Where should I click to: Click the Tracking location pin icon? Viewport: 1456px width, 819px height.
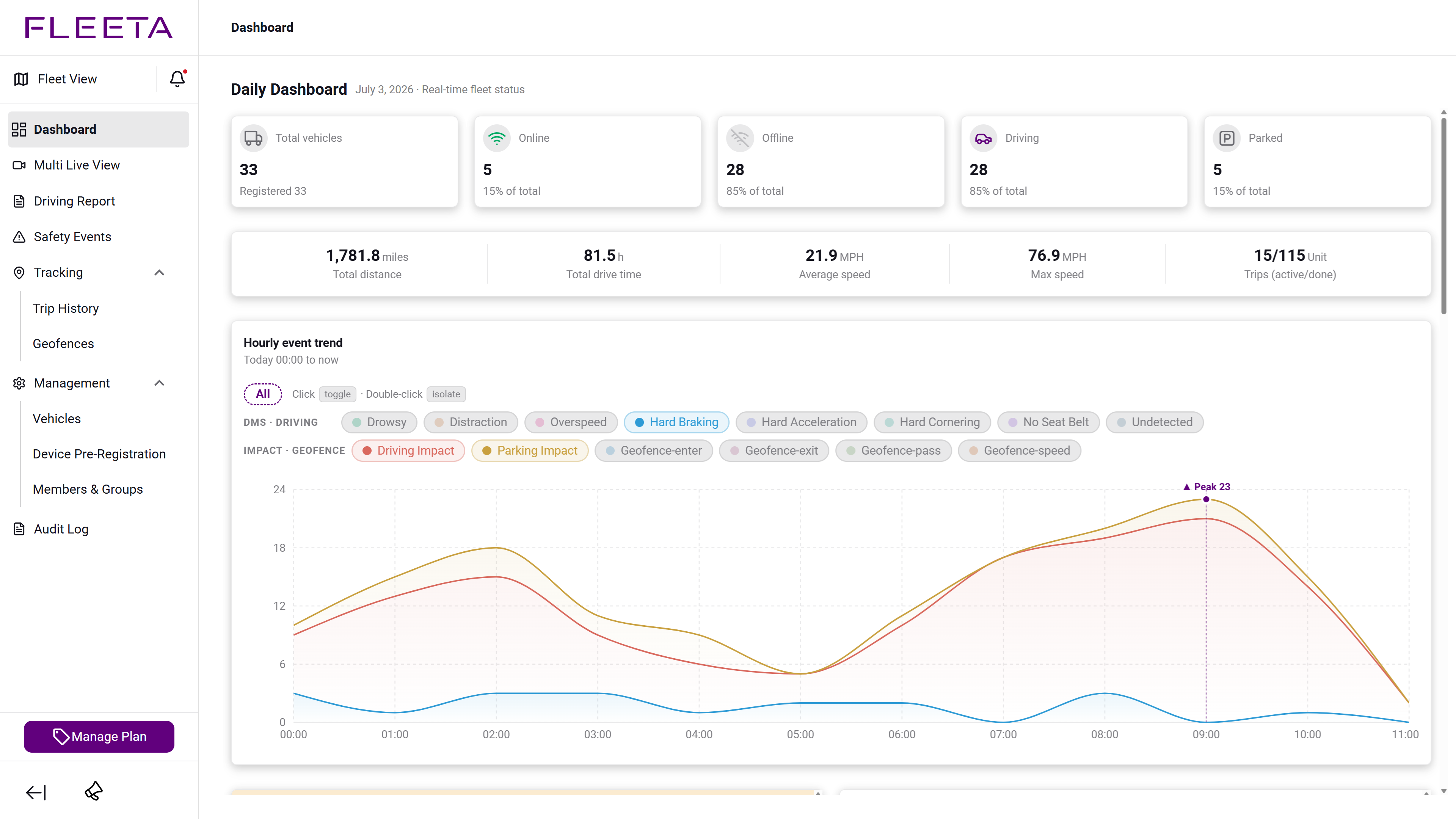(x=19, y=273)
